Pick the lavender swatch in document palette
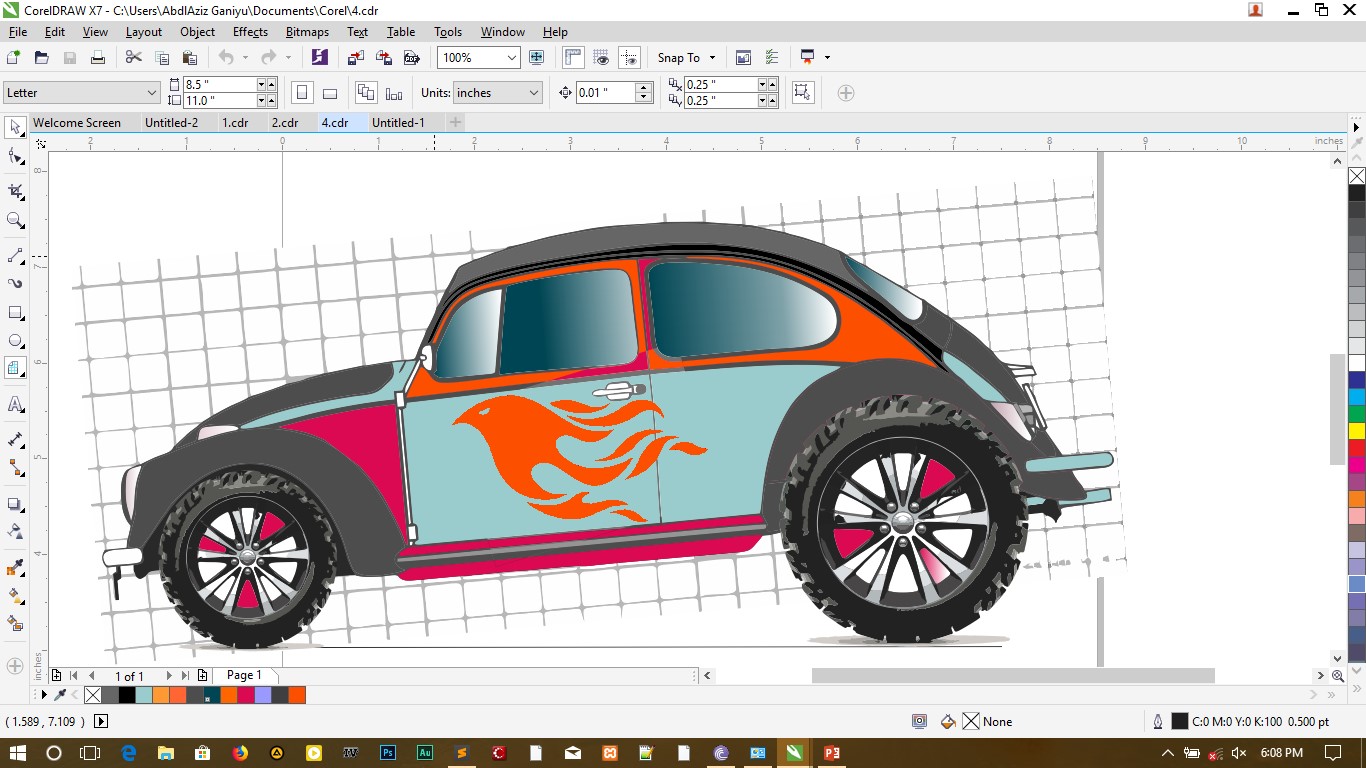Screen dimensions: 1366x768 coord(262,695)
